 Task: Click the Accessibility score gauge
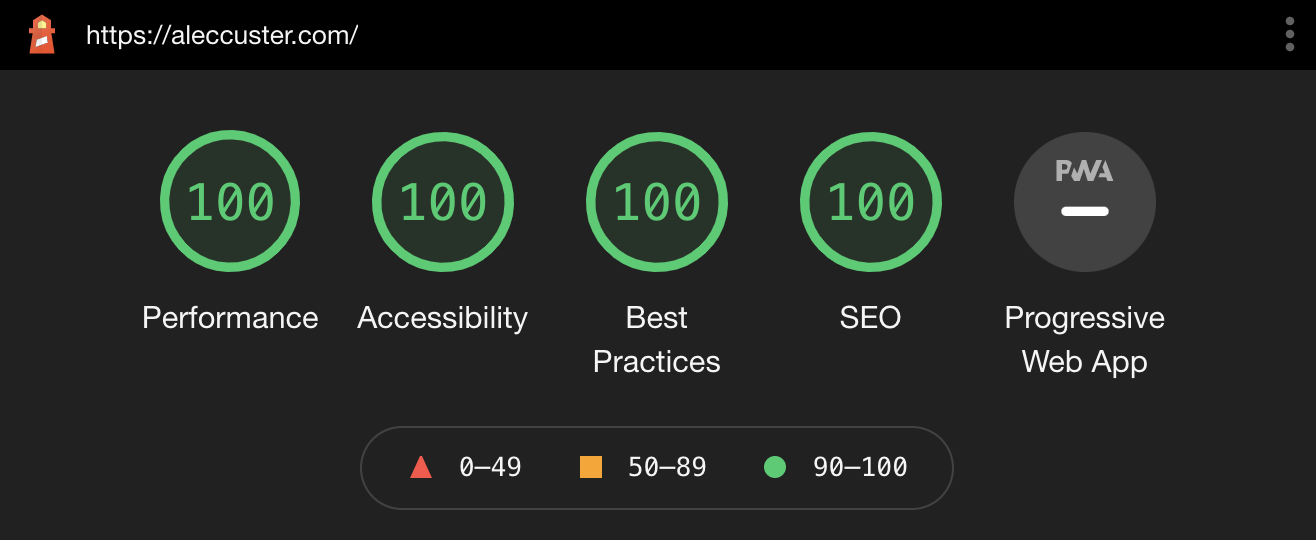click(443, 202)
